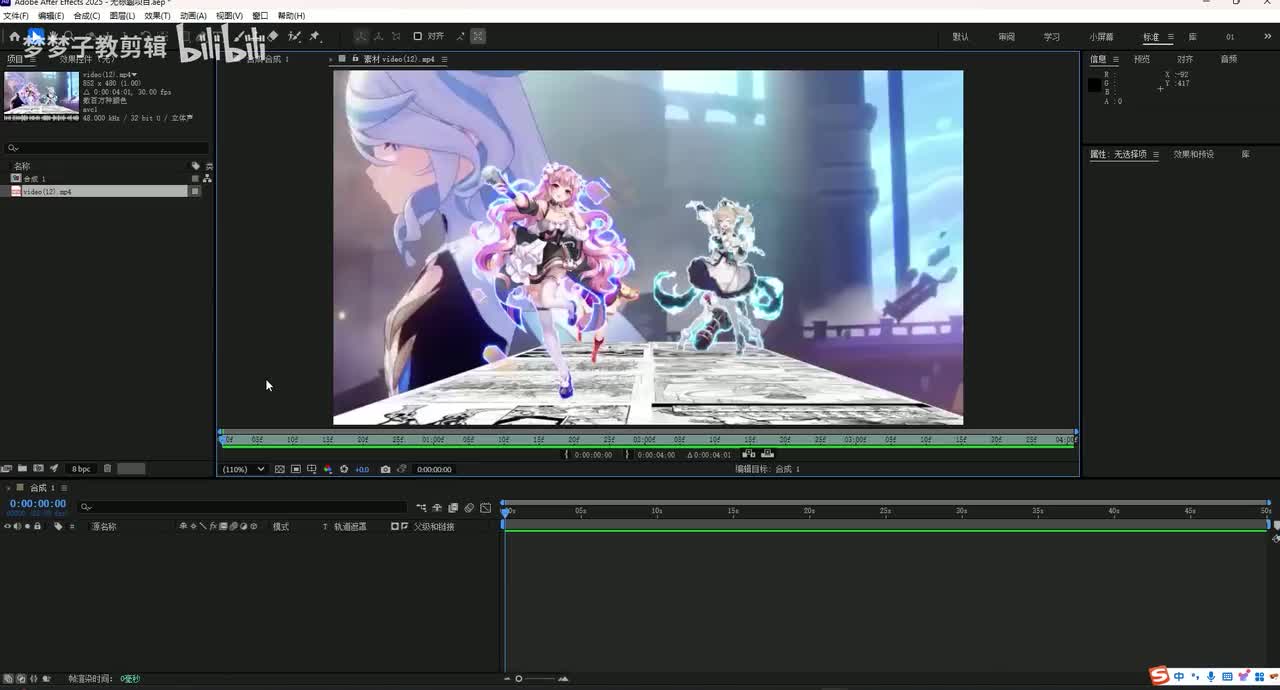Image resolution: width=1280 pixels, height=690 pixels.
Task: Open show channel and color management icon
Action: (x=328, y=469)
